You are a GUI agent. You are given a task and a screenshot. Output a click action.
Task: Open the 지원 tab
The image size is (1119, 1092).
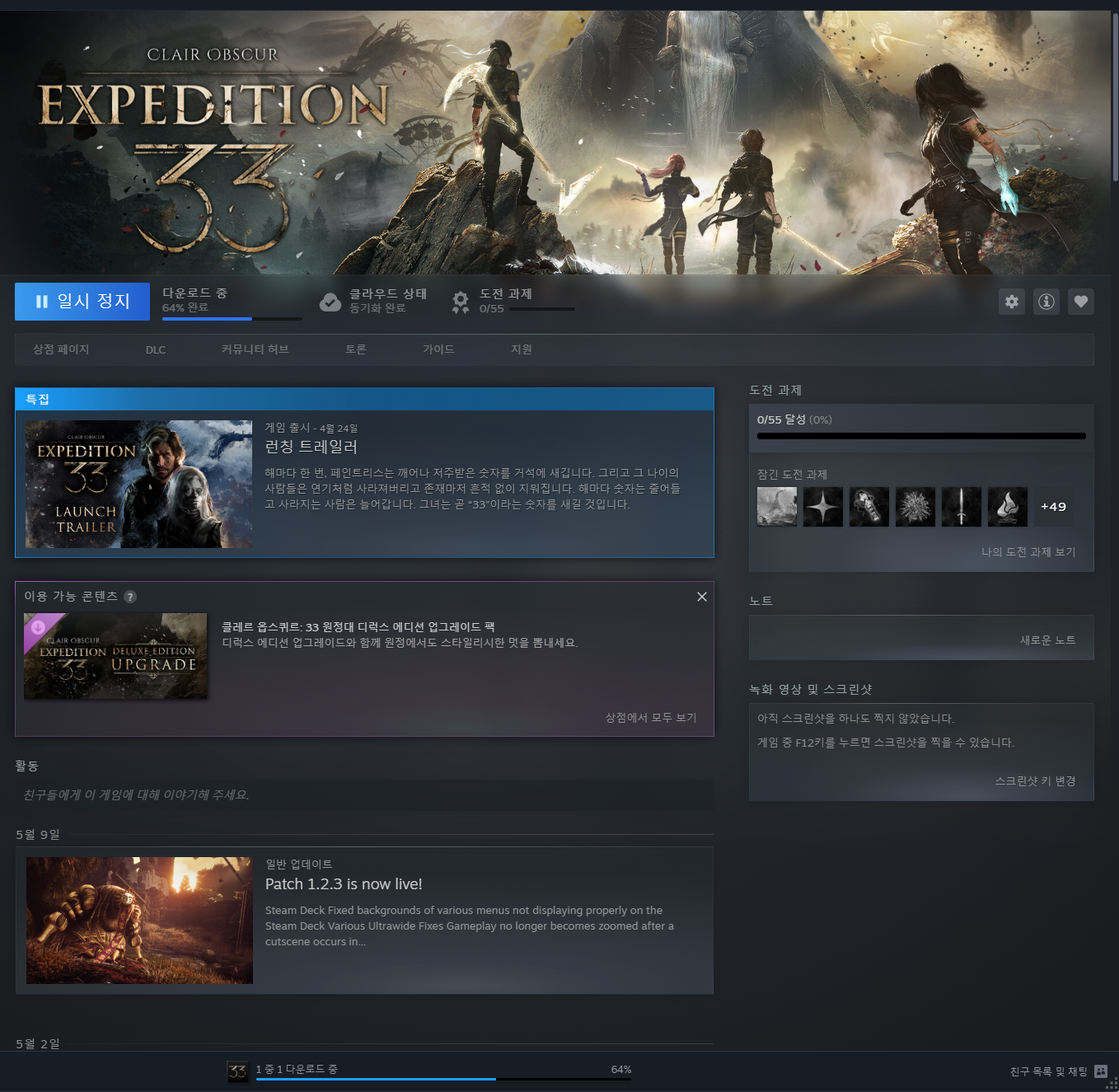click(522, 349)
